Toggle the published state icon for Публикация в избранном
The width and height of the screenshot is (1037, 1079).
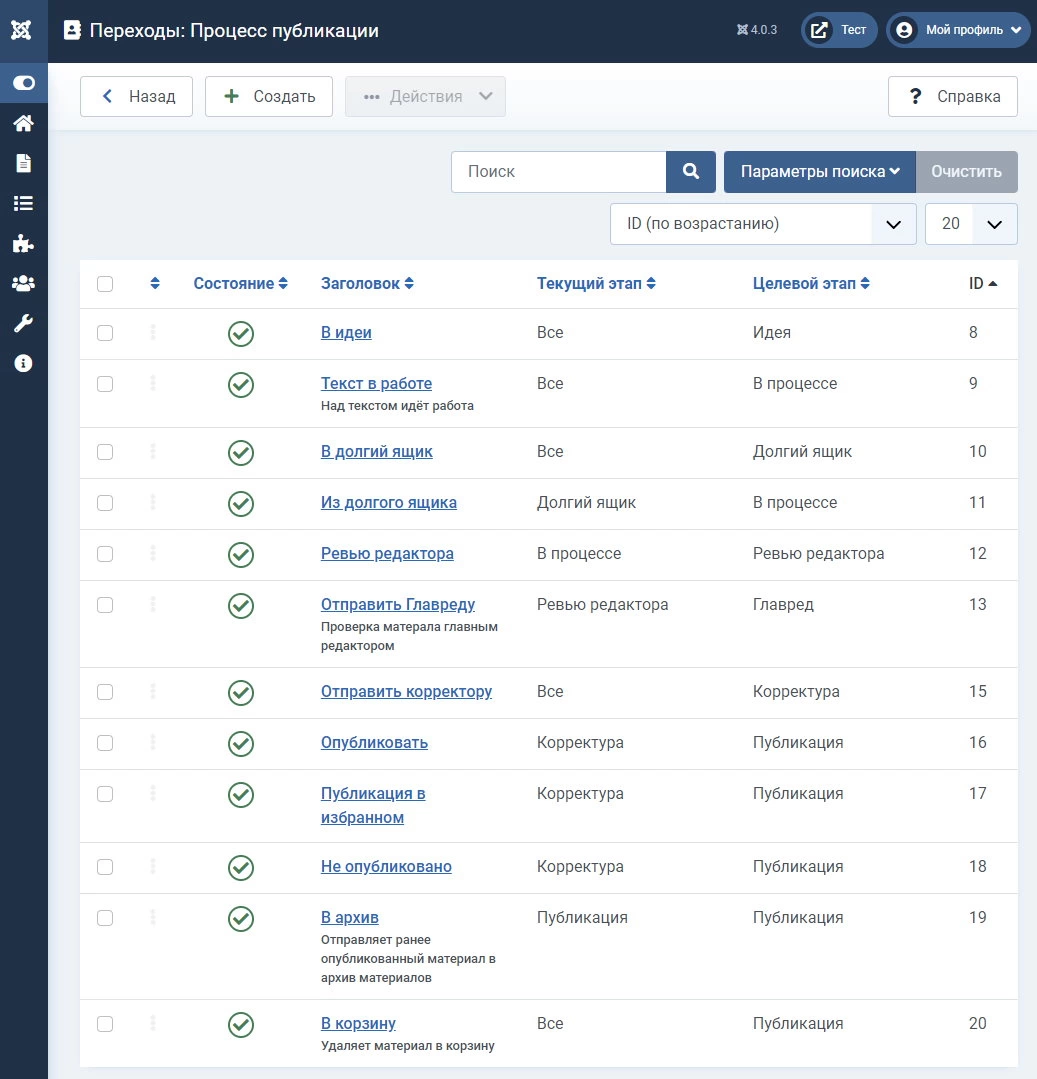coord(241,795)
